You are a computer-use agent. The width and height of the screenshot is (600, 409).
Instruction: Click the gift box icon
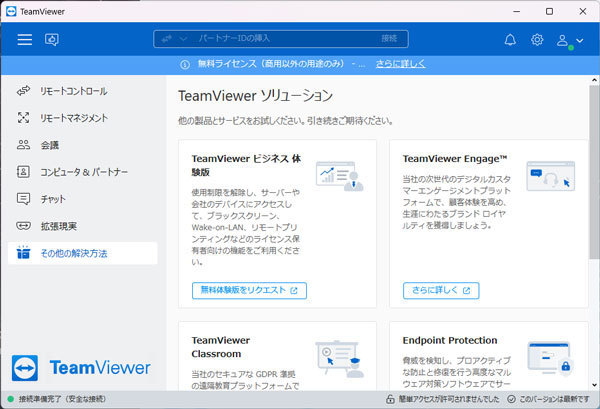[23, 252]
